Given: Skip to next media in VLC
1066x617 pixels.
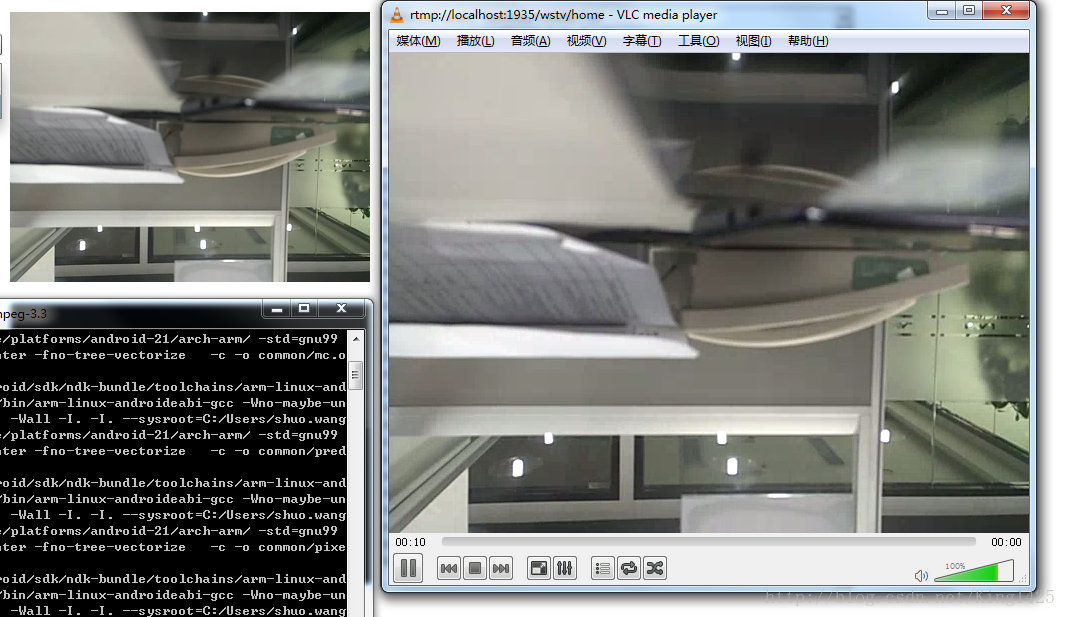Looking at the screenshot, I should click(x=501, y=569).
